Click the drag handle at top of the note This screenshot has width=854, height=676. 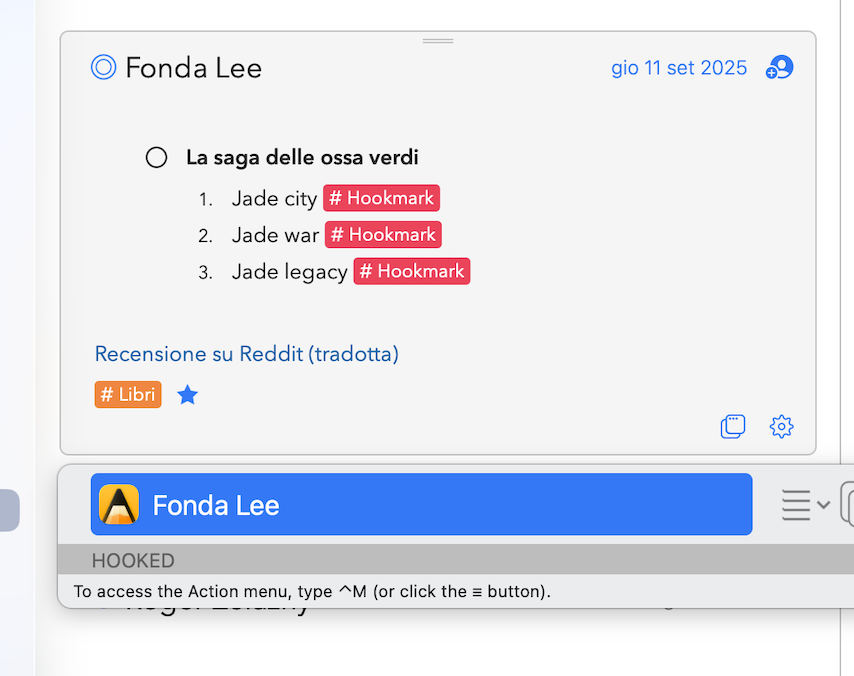[x=438, y=41]
